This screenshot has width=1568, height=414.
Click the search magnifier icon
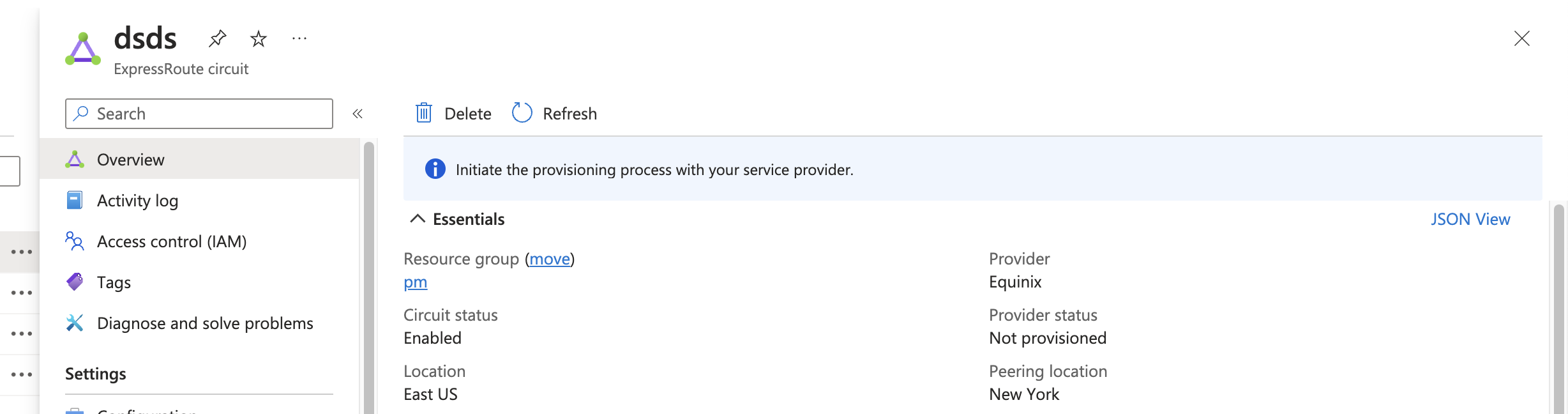pos(80,113)
